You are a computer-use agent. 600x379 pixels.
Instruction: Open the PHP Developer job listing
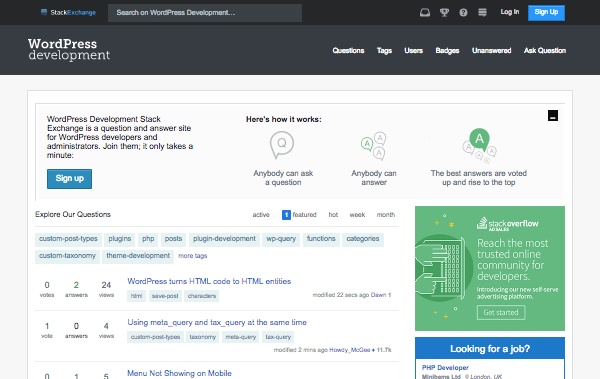click(x=445, y=368)
